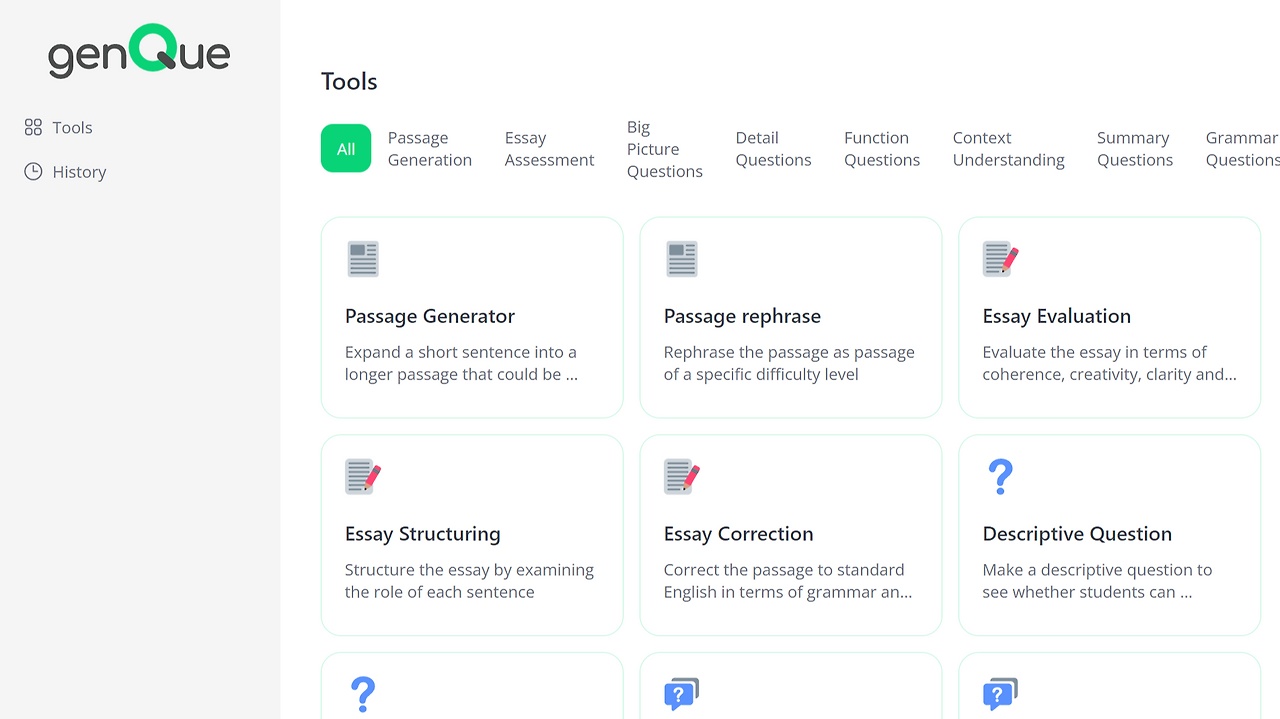
Task: Switch to Essay Assessment tab
Action: pos(549,148)
